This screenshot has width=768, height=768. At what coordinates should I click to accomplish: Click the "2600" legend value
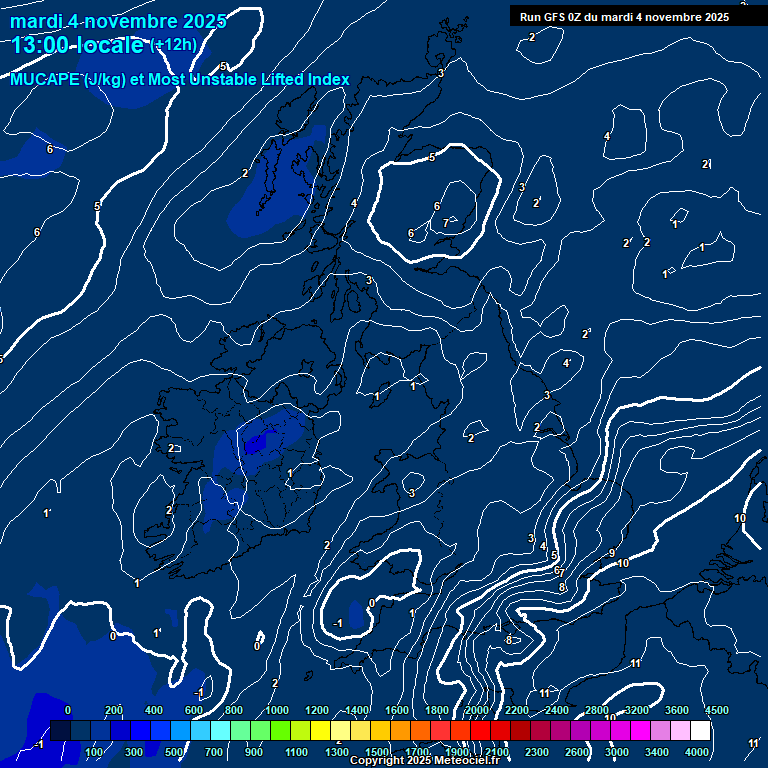point(577,752)
